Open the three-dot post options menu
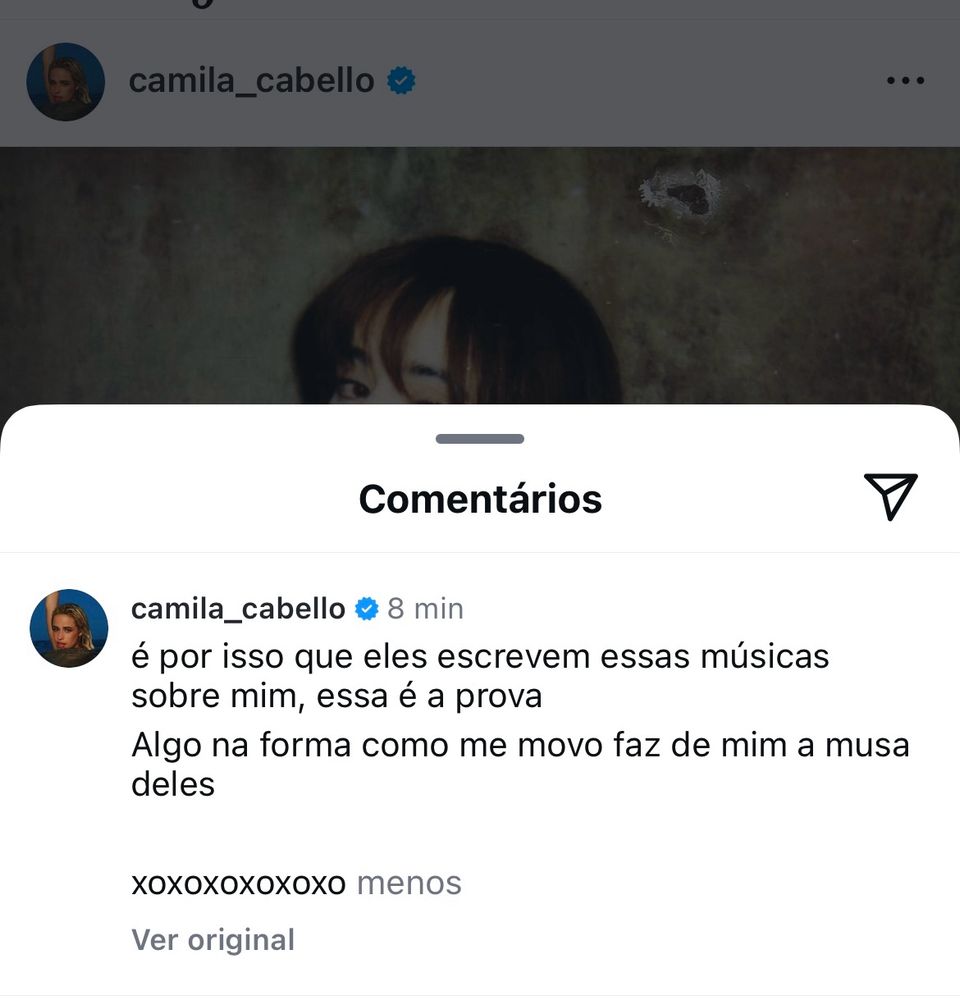960x1000 pixels. point(905,81)
